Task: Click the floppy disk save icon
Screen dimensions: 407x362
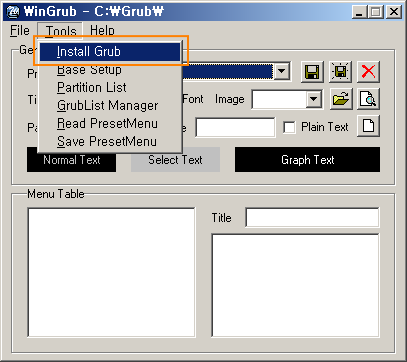Action: click(x=312, y=72)
